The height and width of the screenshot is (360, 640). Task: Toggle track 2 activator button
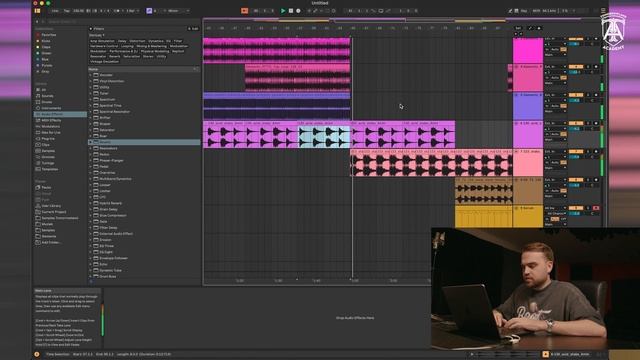coord(576,67)
